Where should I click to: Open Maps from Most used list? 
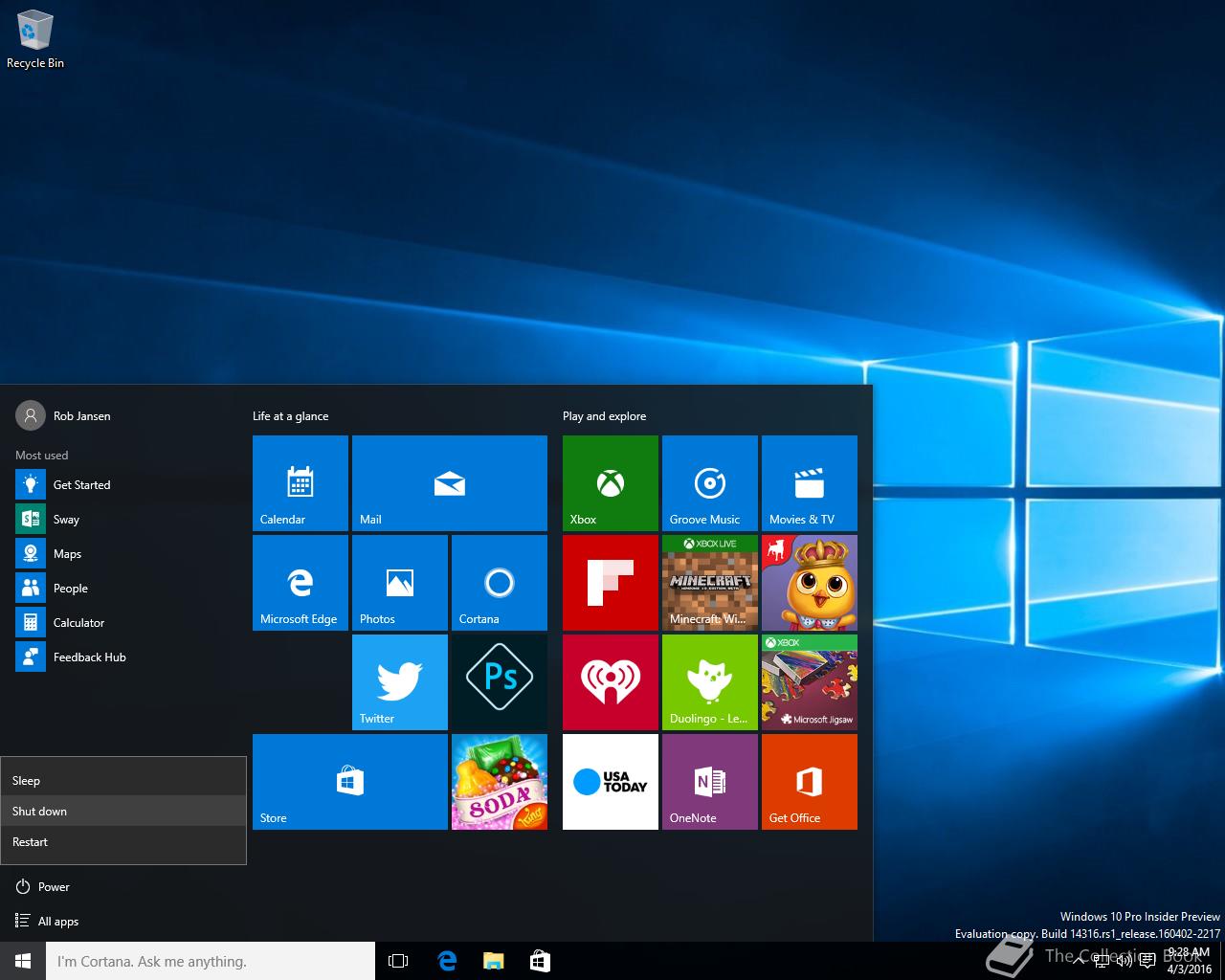pos(122,554)
